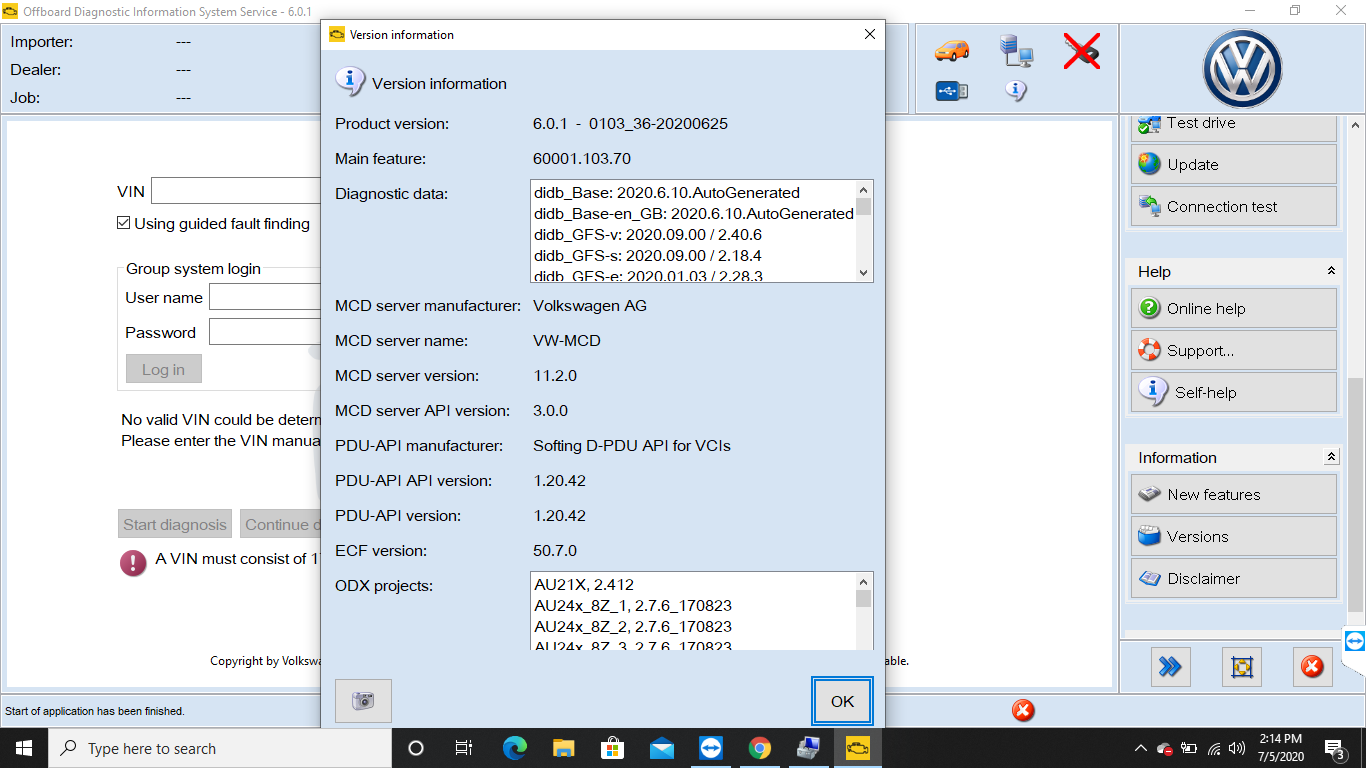
Task: Click the greyed-out Start diagnosis button
Action: click(x=175, y=524)
